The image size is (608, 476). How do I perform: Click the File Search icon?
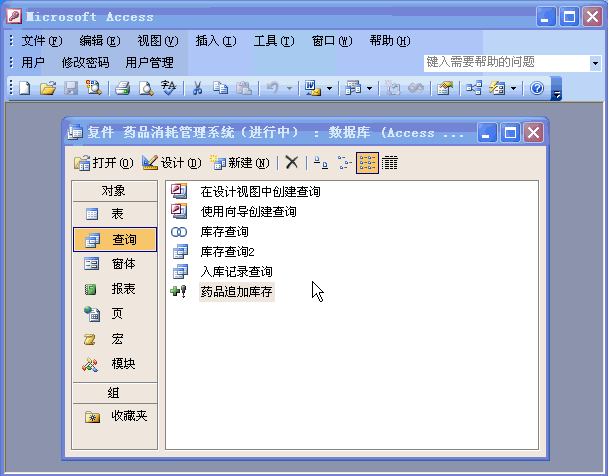click(93, 88)
